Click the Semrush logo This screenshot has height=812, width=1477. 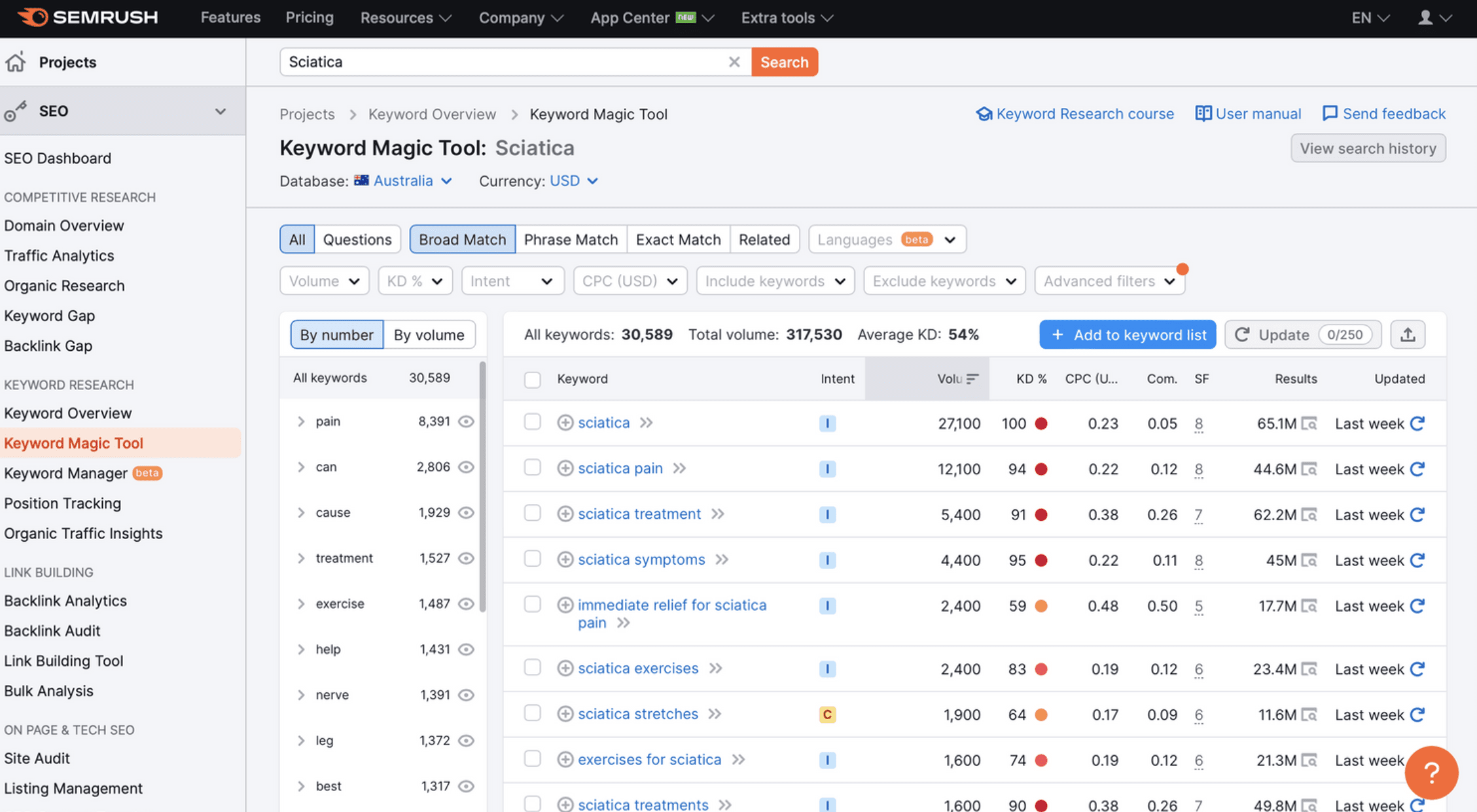(88, 17)
